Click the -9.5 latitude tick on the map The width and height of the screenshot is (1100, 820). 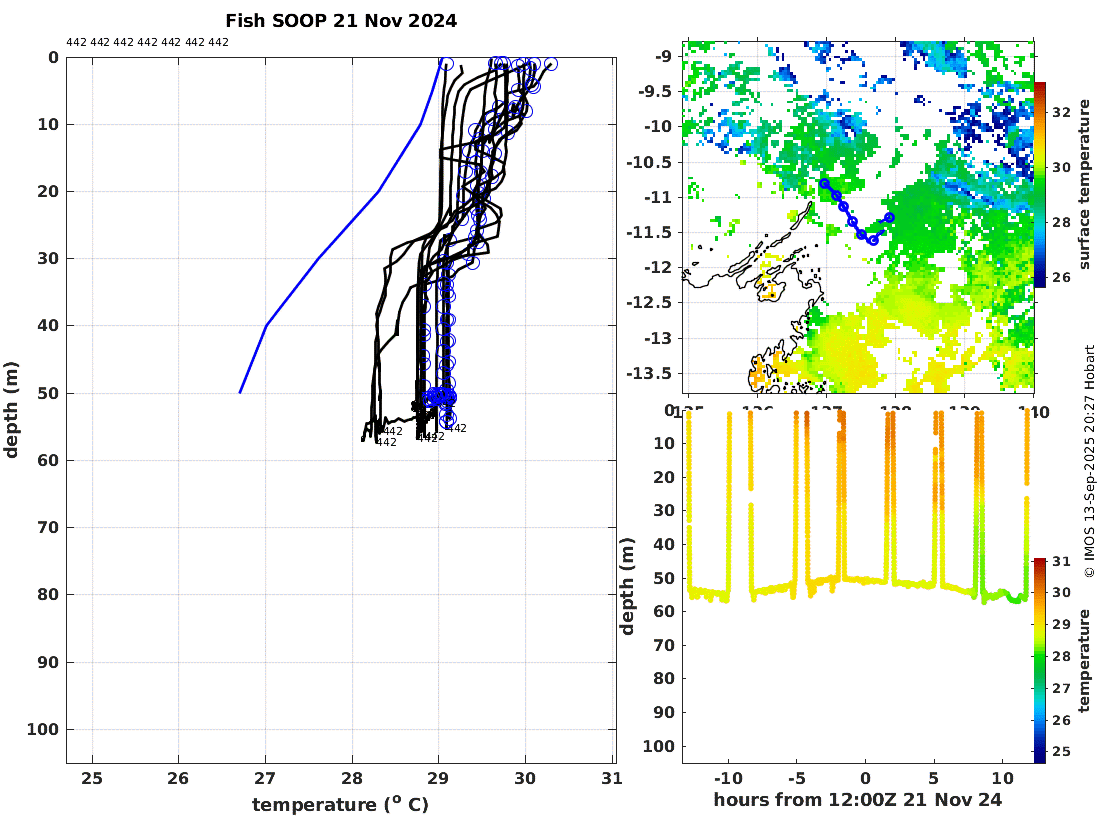(655, 92)
